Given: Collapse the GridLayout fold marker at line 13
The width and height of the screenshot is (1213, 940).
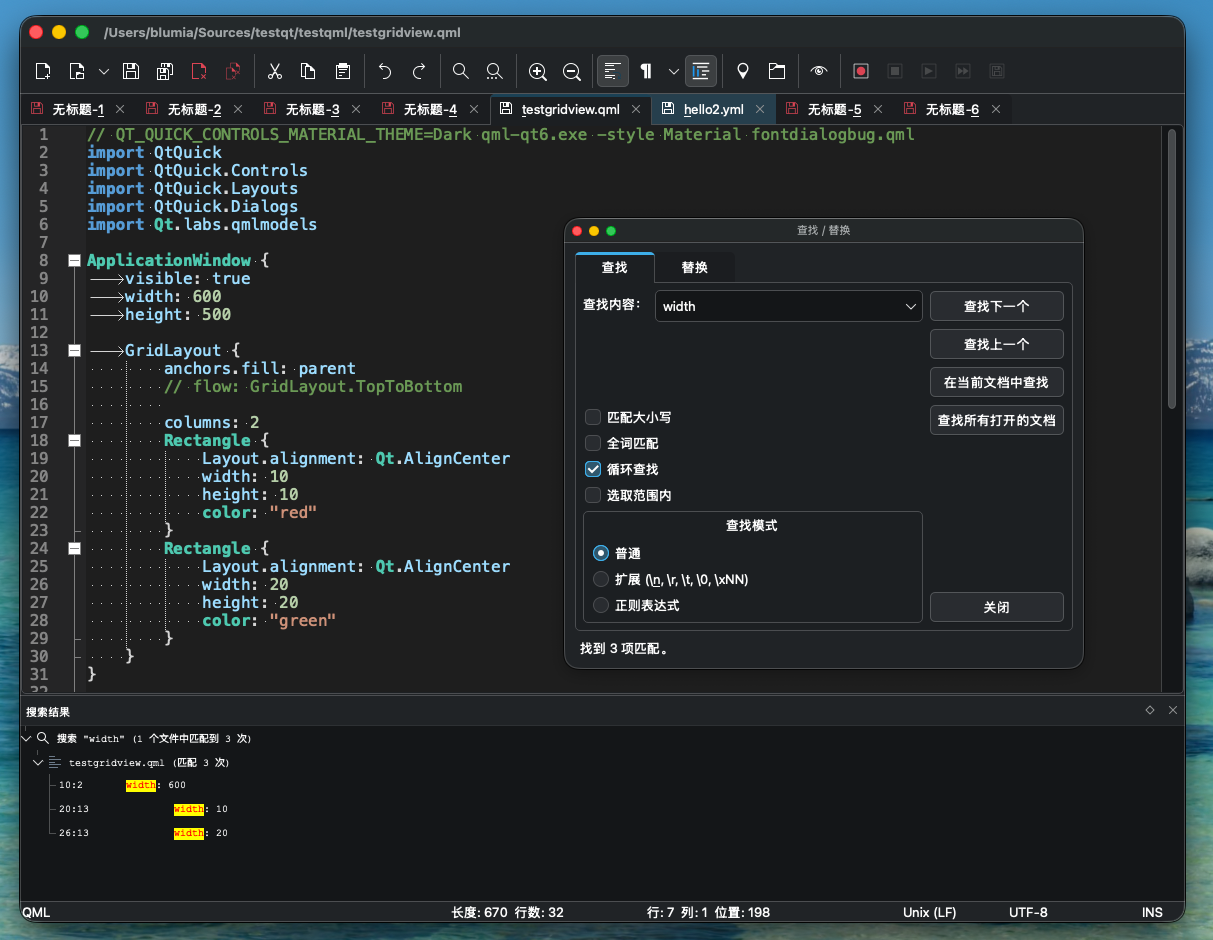Looking at the screenshot, I should pyautogui.click(x=74, y=350).
